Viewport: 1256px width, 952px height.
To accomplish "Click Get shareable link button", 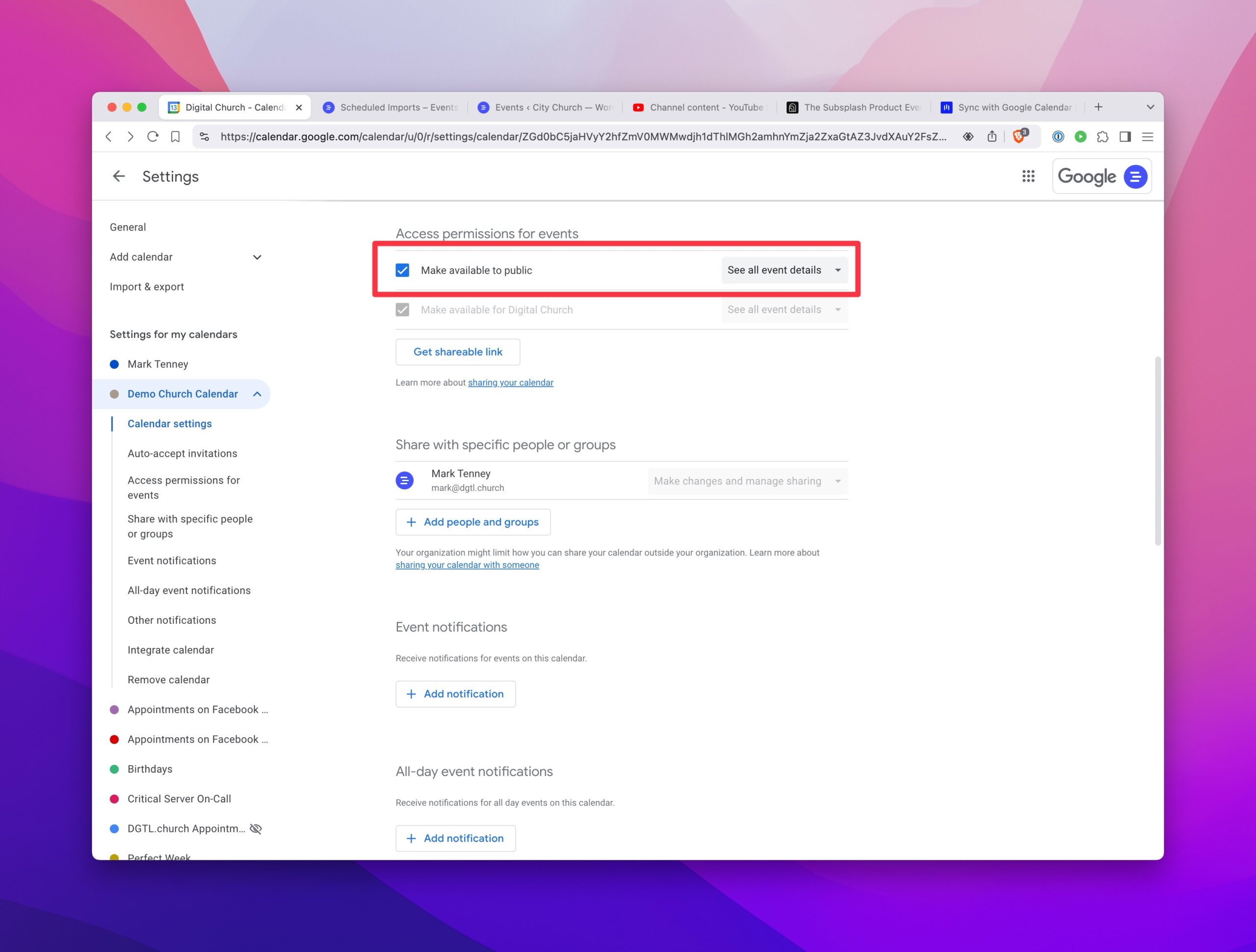I will 458,352.
